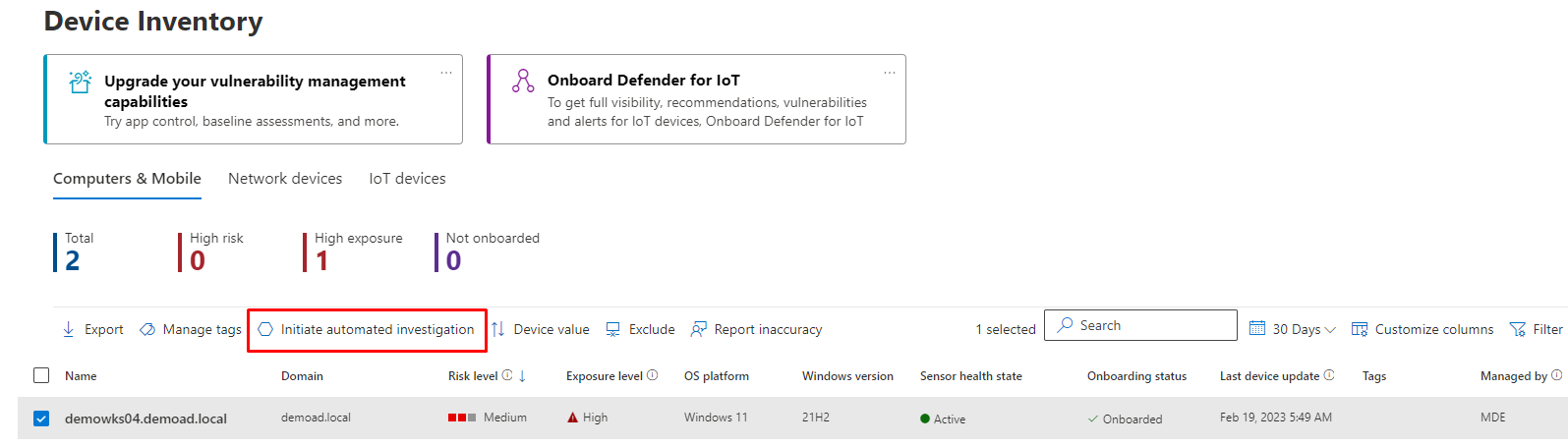Screen dimensions: 1568x446
Task: Open the Customize columns option
Action: 1423,330
